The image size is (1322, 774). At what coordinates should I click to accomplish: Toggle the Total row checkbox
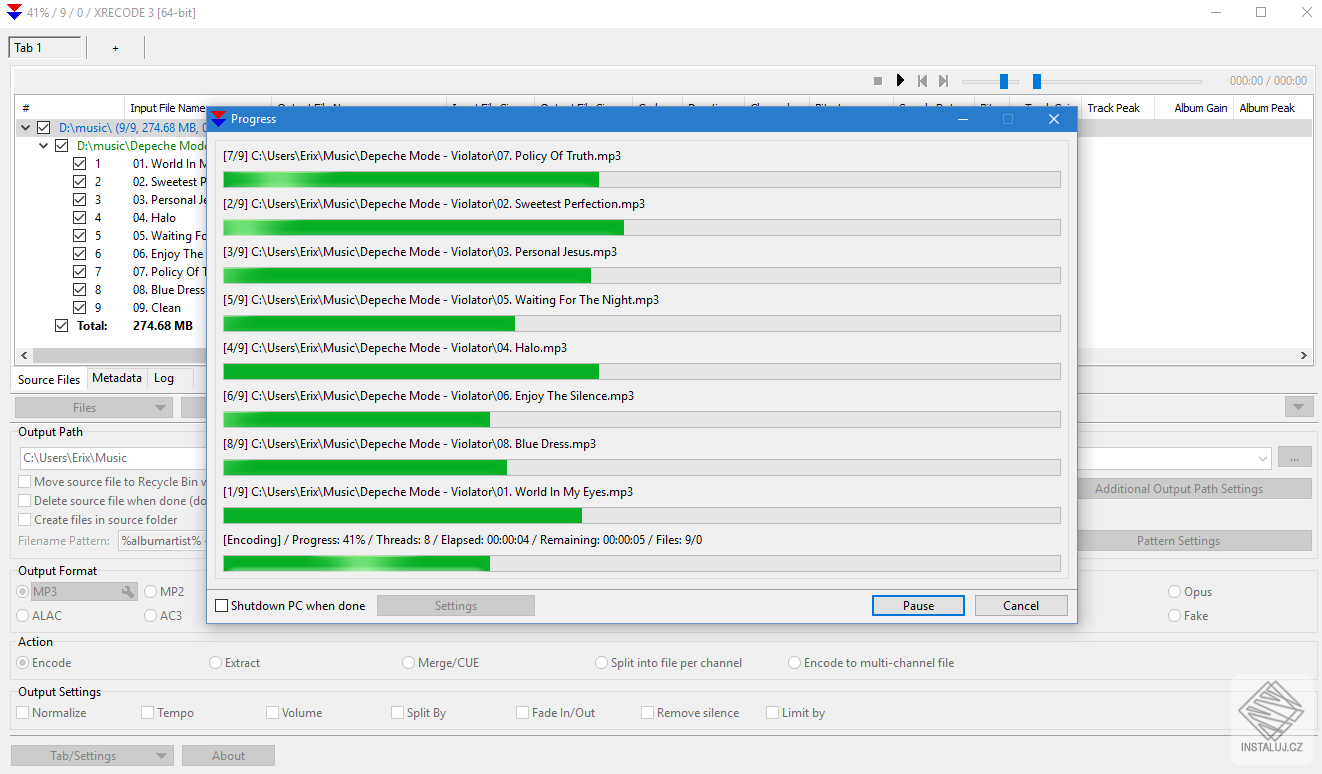click(x=61, y=326)
